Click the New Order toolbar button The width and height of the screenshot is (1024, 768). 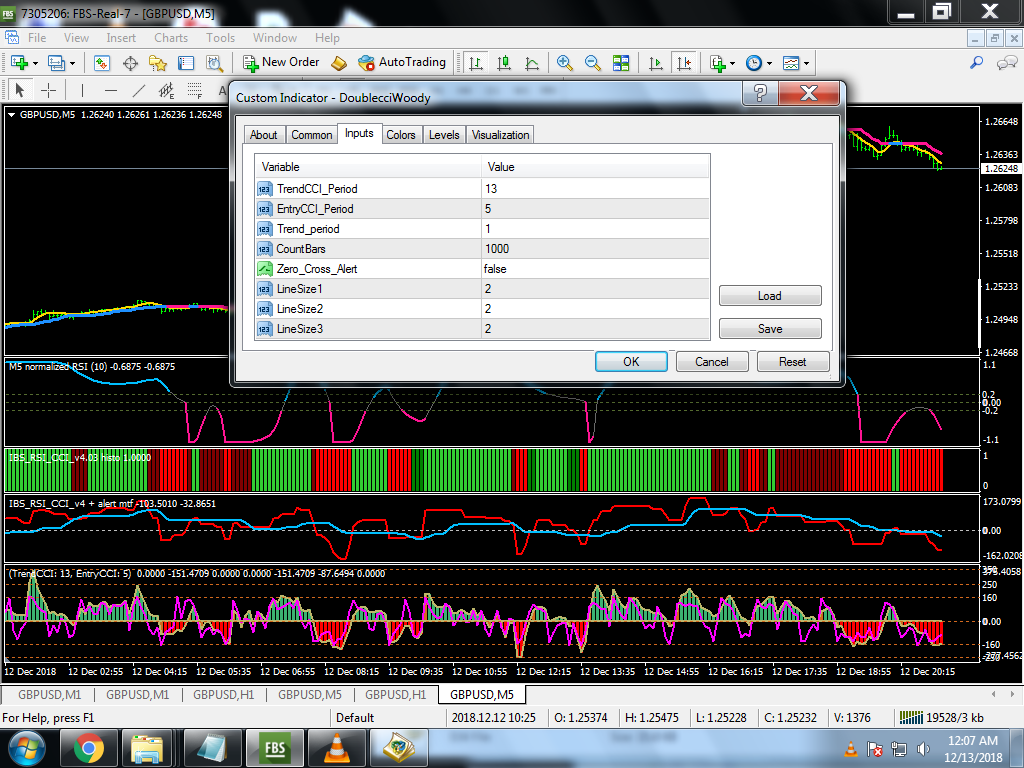[x=280, y=62]
